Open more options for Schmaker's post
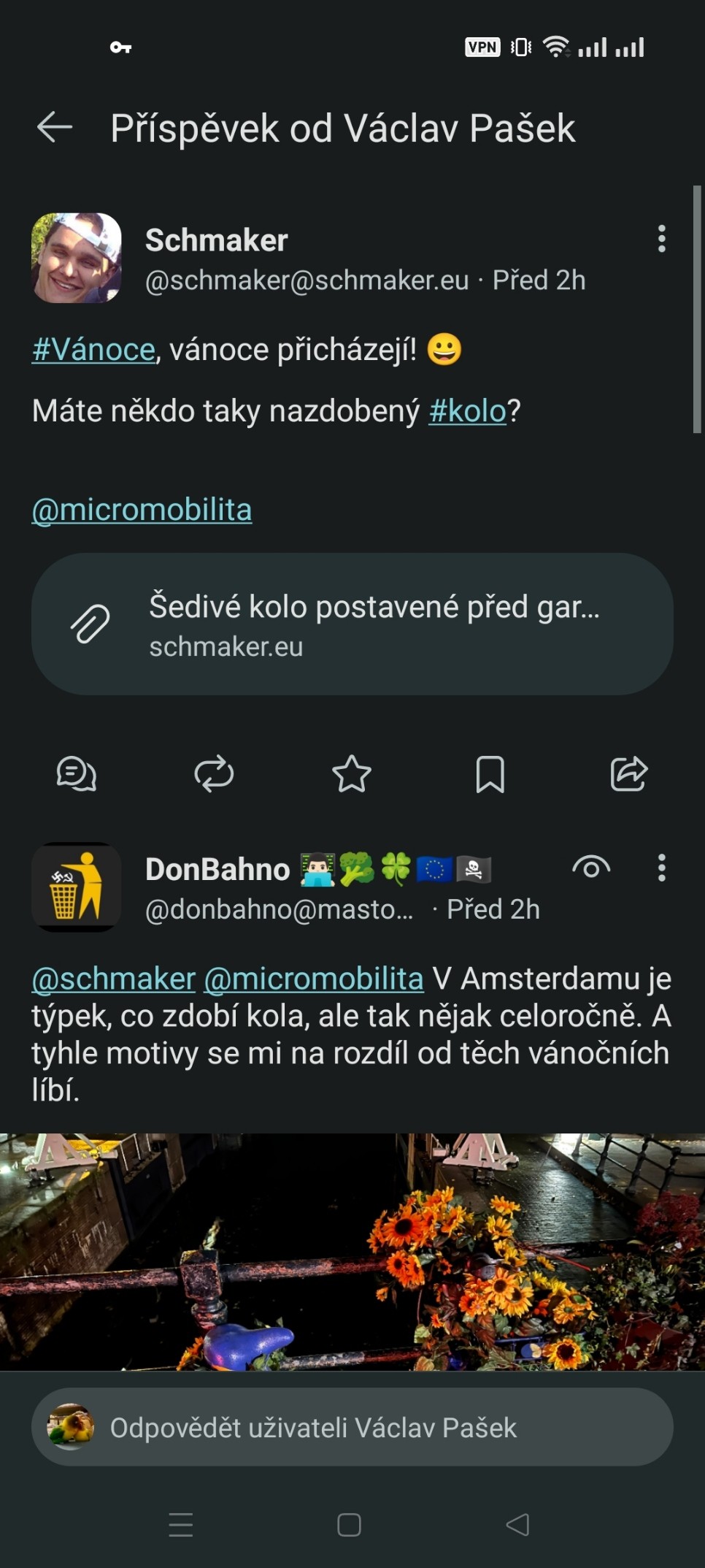 (x=662, y=239)
